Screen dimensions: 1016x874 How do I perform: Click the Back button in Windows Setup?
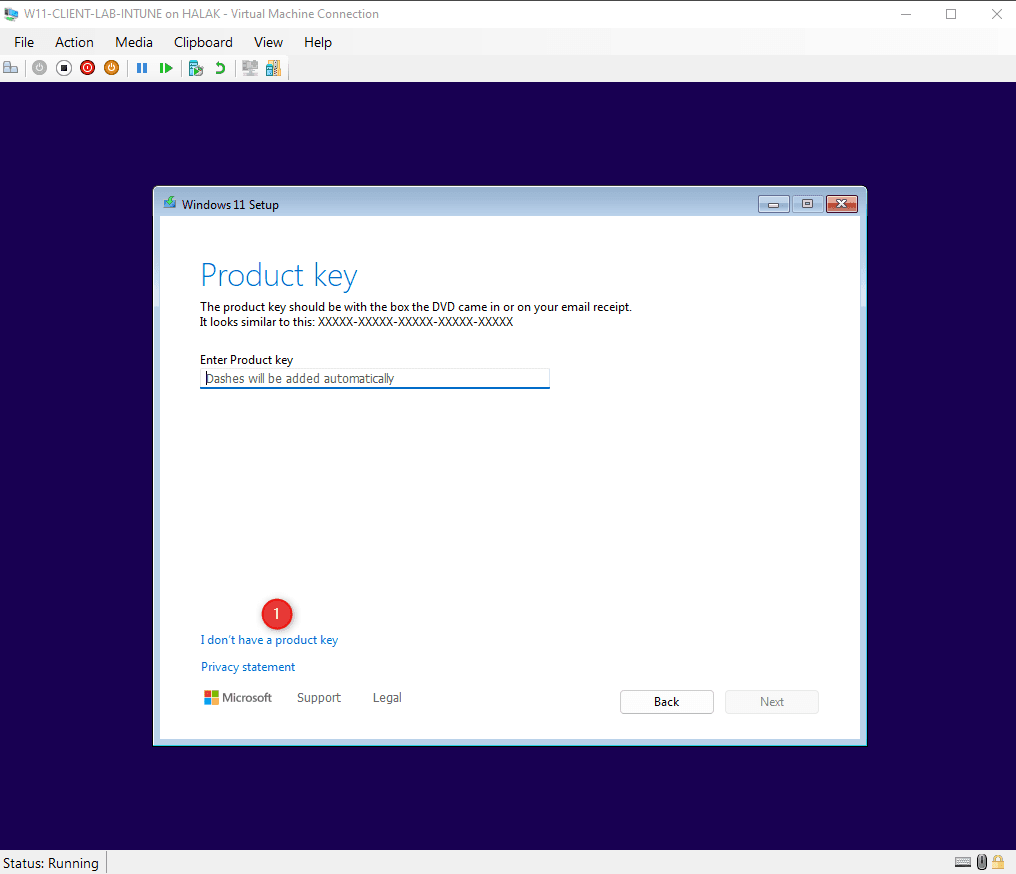coord(666,701)
